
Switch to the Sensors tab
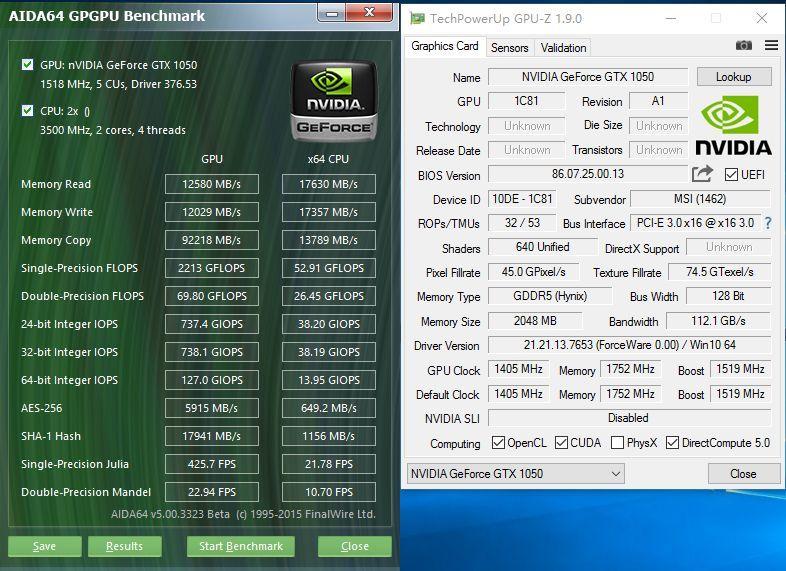tap(509, 48)
